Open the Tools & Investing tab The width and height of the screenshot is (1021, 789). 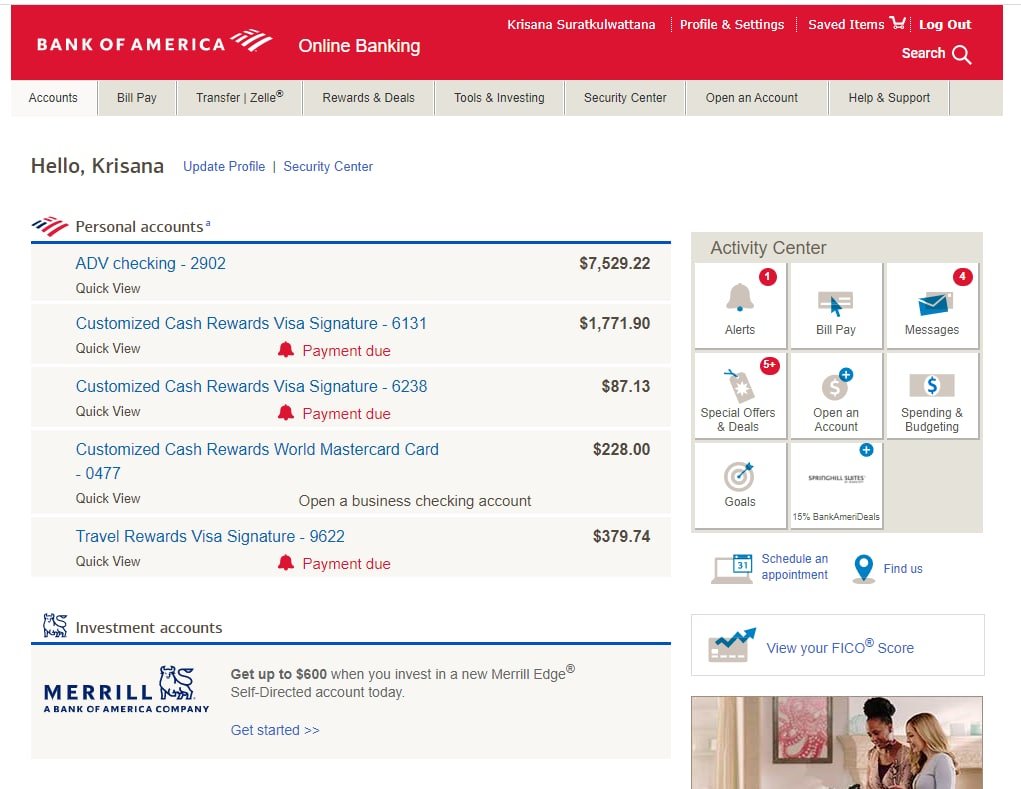point(499,98)
